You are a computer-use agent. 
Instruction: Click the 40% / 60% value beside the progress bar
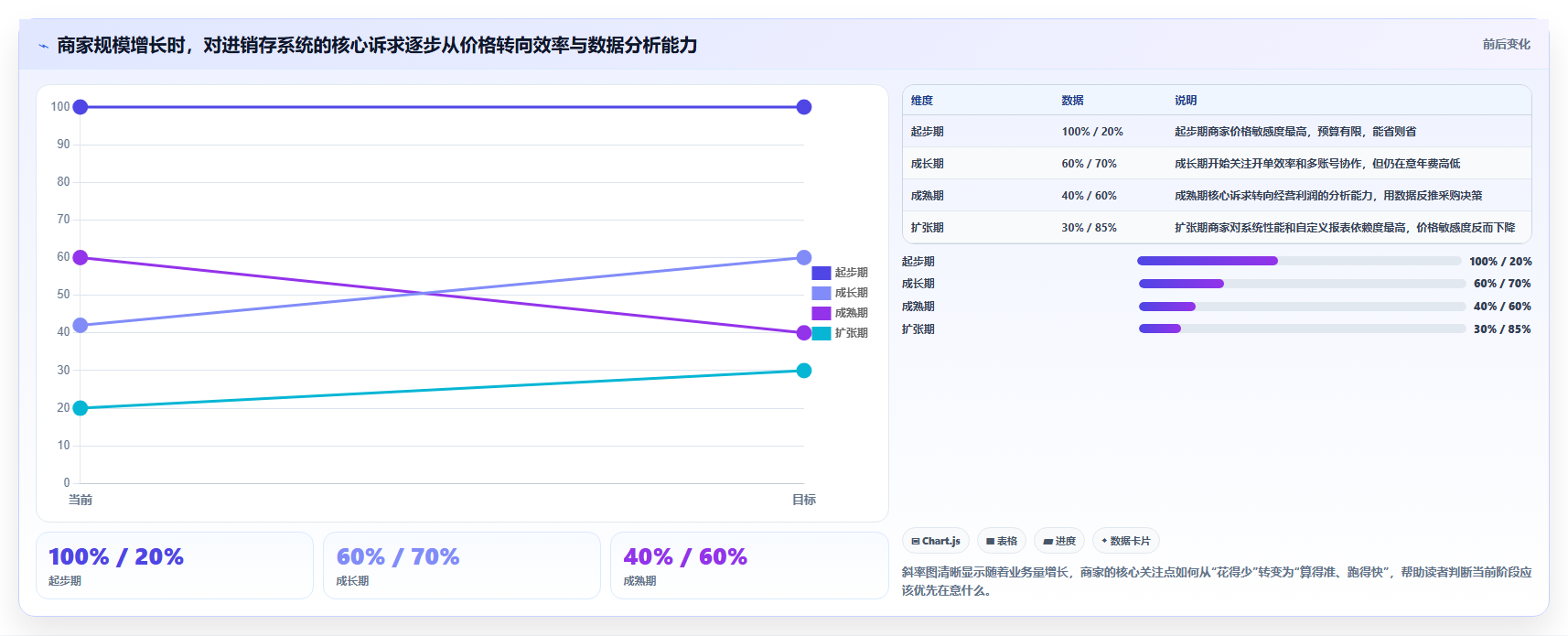[x=1502, y=307]
